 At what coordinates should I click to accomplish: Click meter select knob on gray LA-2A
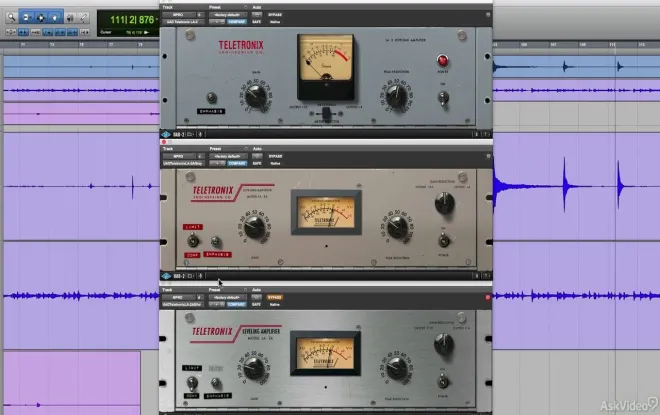coord(444,203)
